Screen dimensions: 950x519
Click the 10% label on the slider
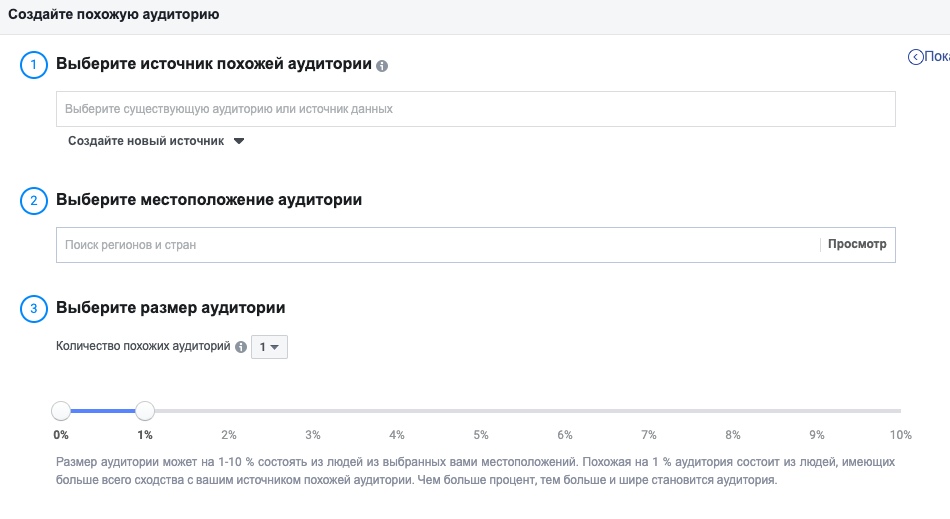(900, 435)
